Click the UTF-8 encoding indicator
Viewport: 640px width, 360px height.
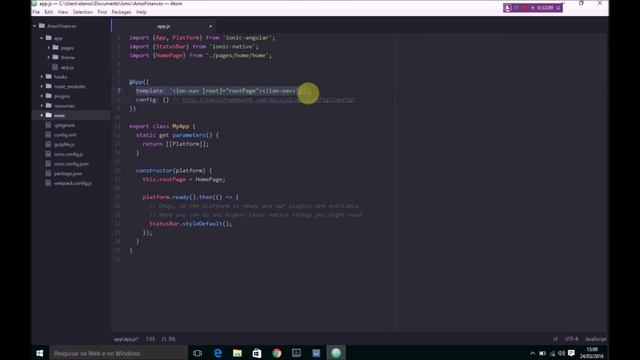[571, 339]
